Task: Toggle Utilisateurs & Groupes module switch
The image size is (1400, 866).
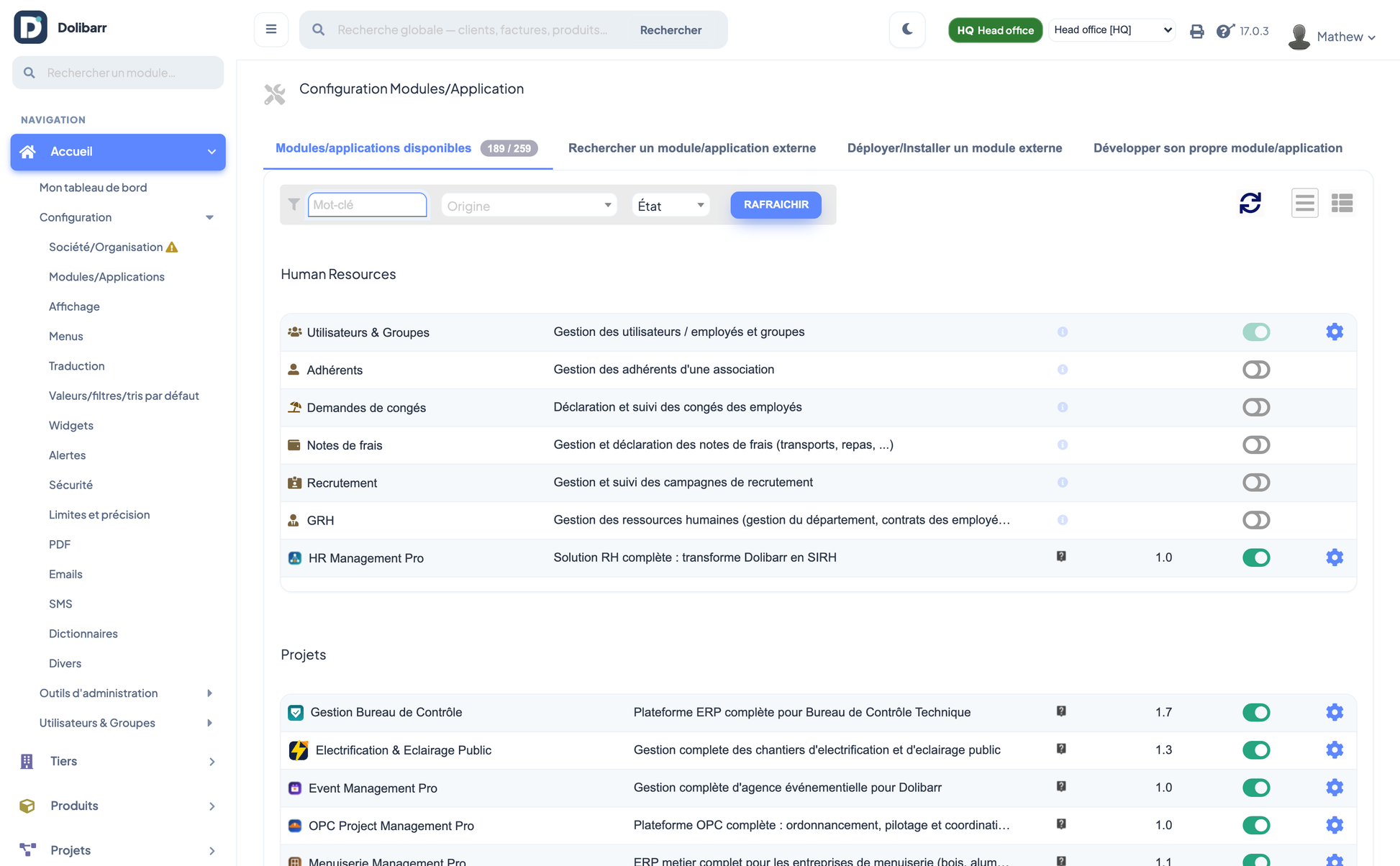Action: pyautogui.click(x=1256, y=332)
